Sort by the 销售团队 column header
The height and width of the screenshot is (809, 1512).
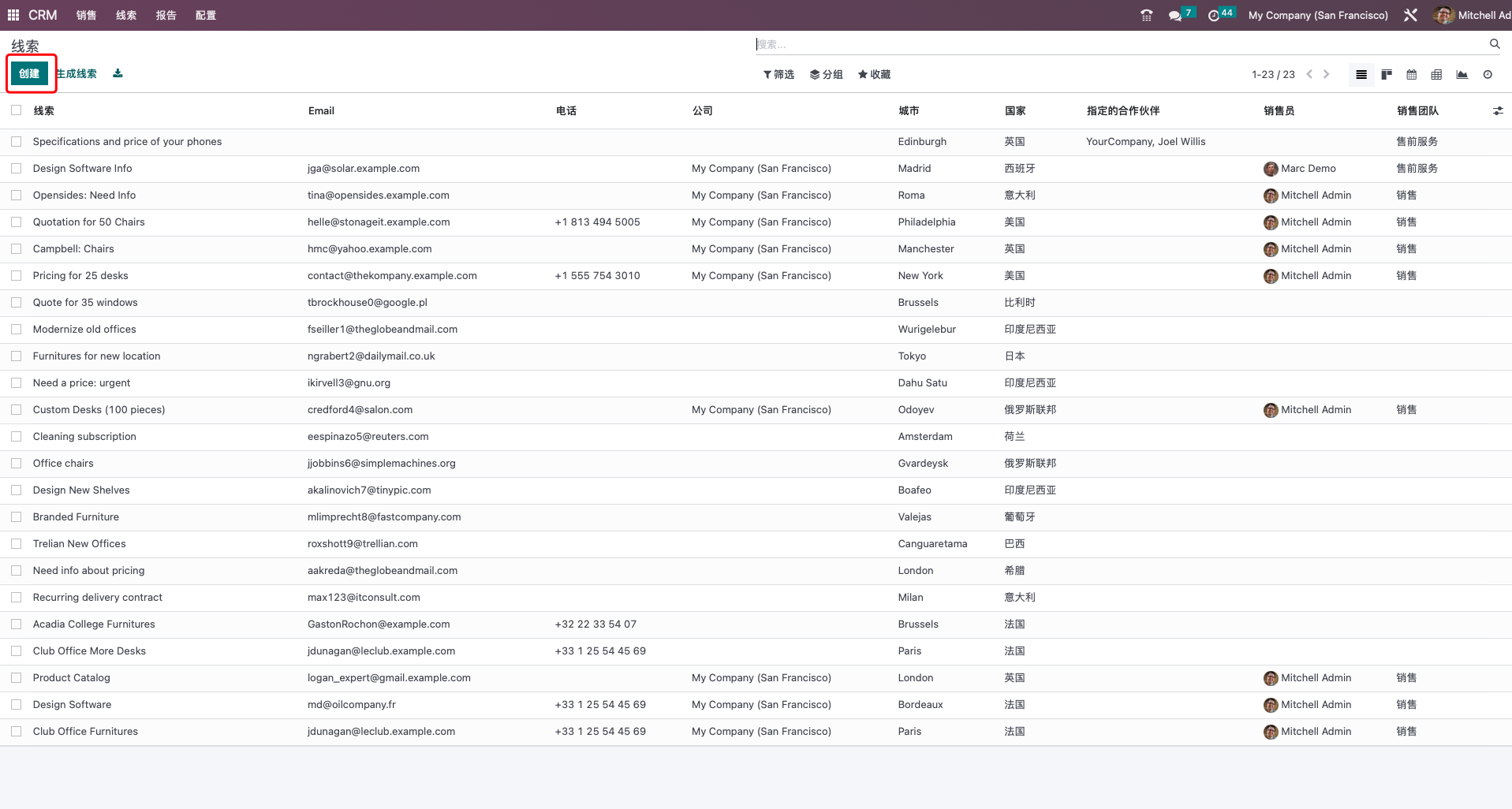[1417, 111]
